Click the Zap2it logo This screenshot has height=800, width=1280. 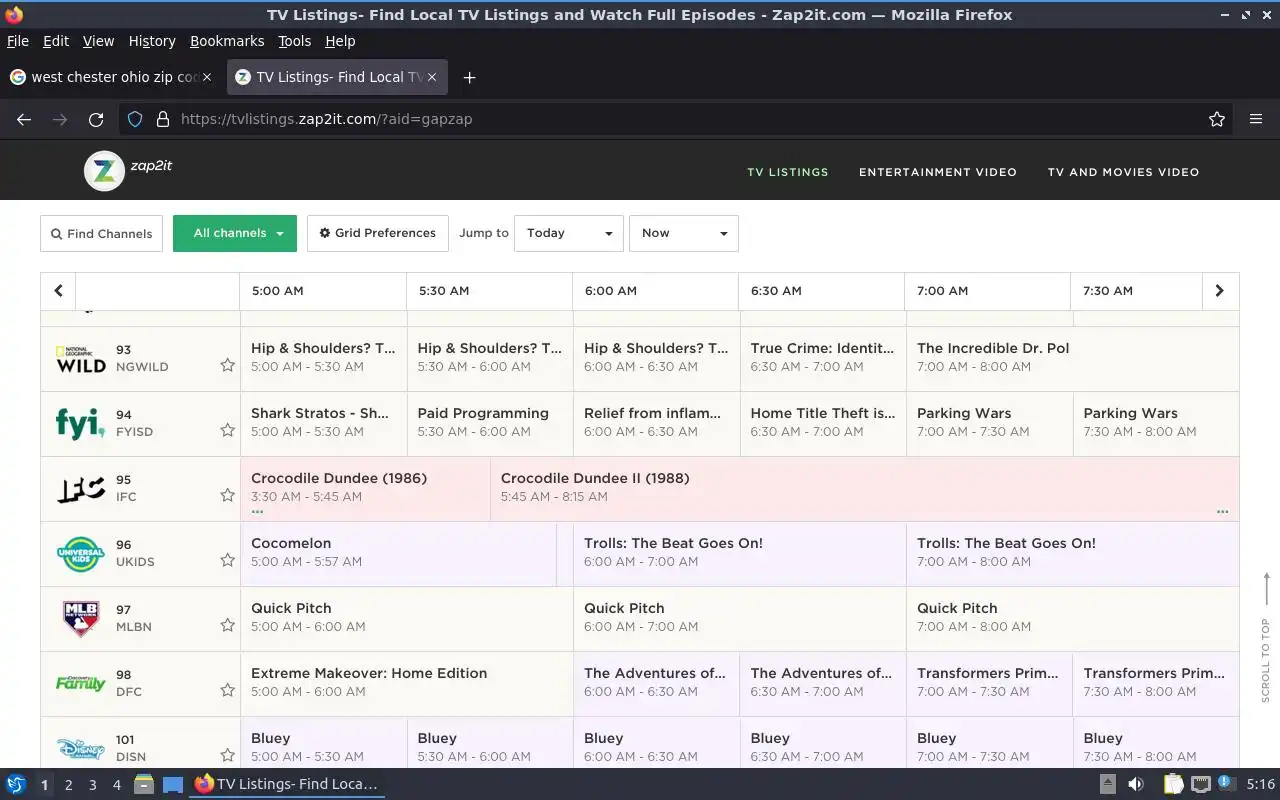pos(128,171)
